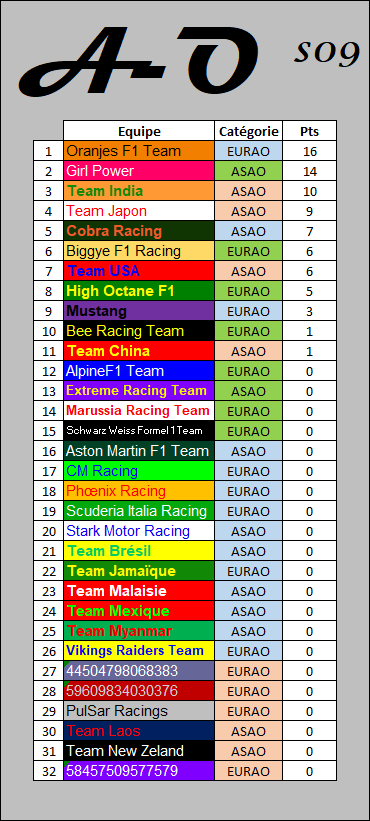The image size is (370, 821).
Task: Select the Pts column header
Action: point(309,131)
